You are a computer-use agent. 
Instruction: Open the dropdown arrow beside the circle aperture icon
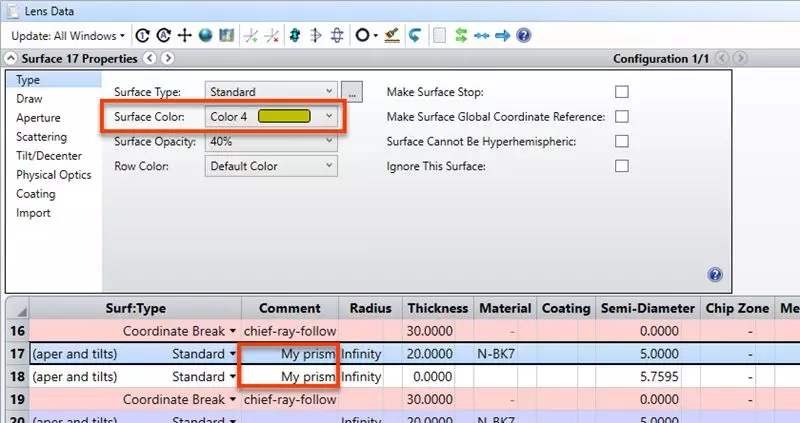coord(376,36)
